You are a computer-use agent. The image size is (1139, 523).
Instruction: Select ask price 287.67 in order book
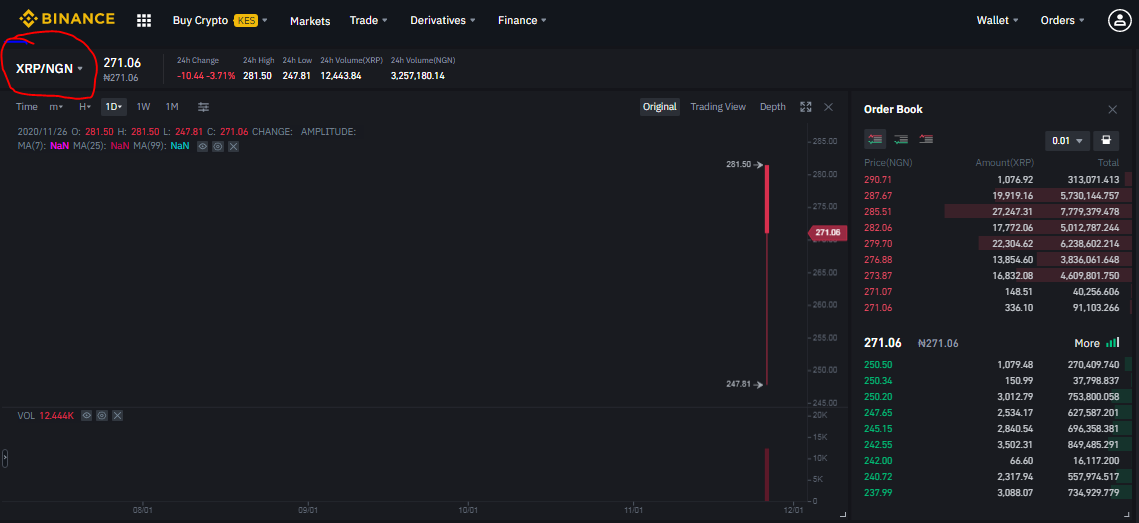[x=878, y=195]
